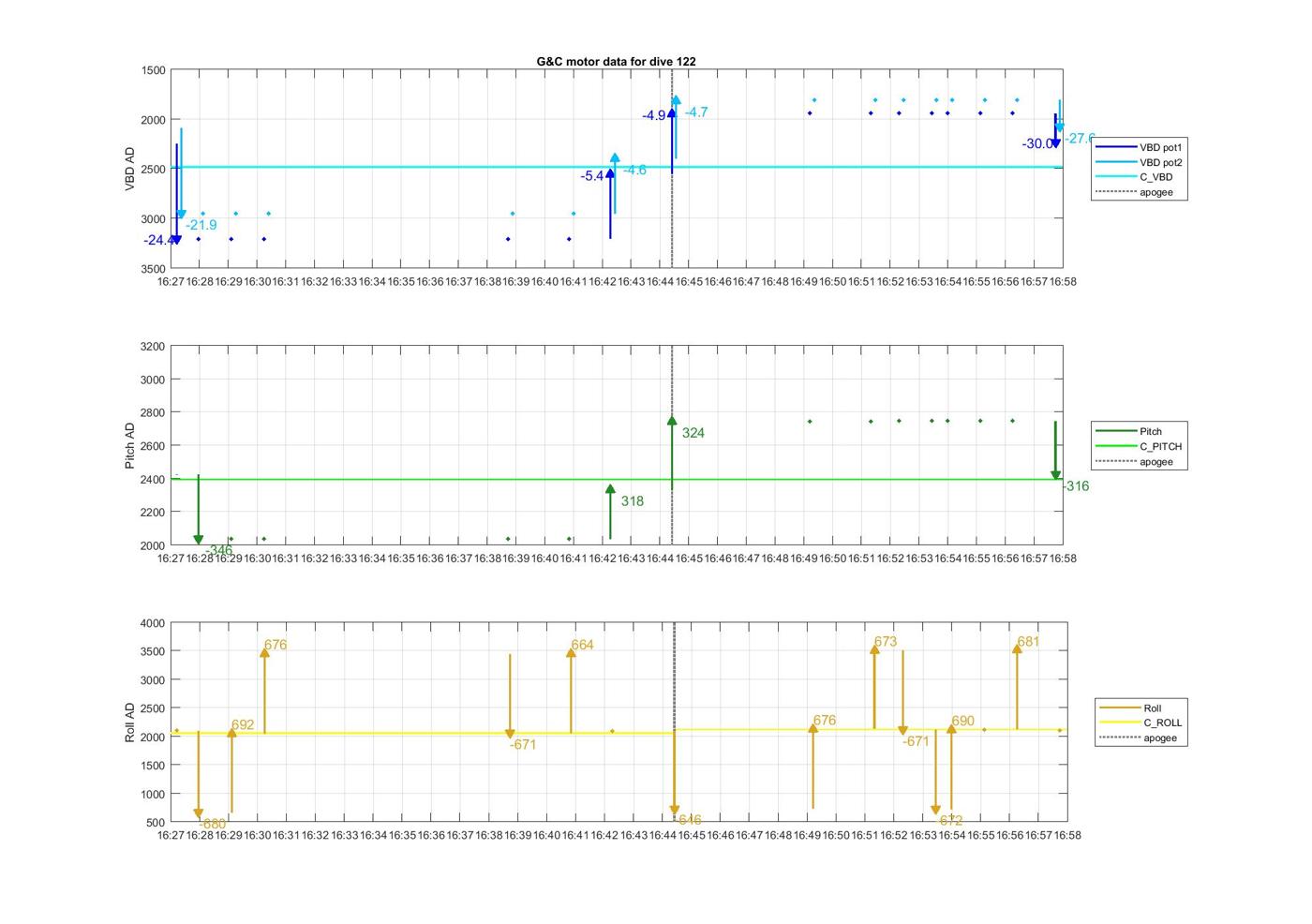Click the -316 pitch annotation
Viewport: 1312px width, 924px height.
tap(1076, 486)
